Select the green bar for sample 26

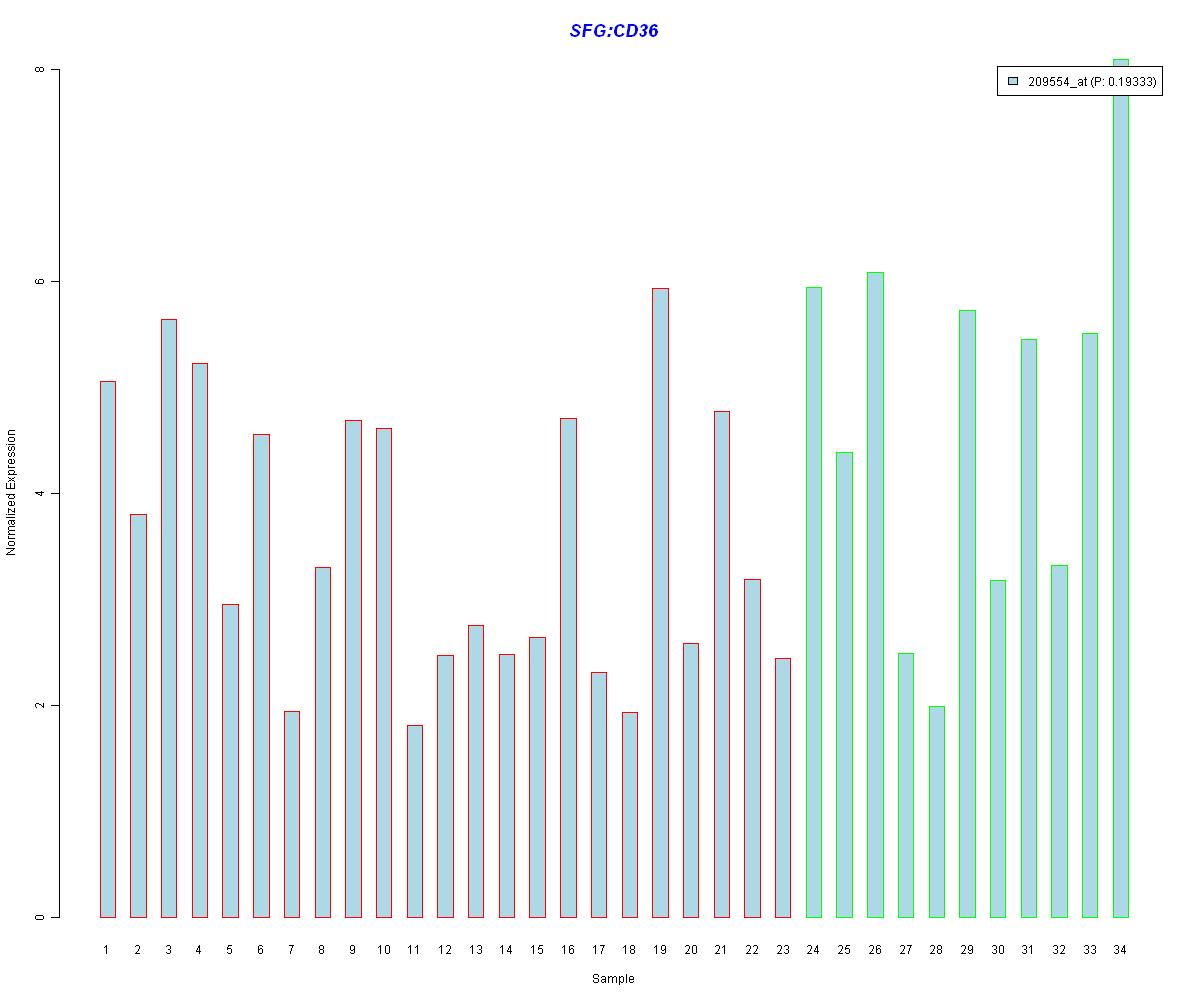[875, 594]
